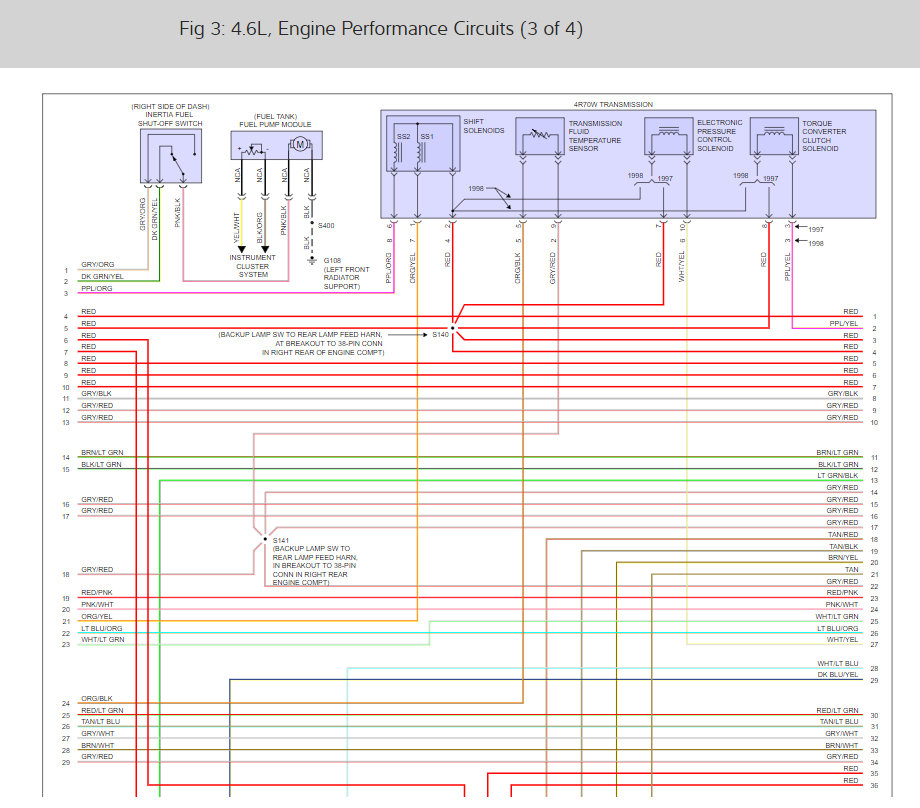Click the backup lamp harness note beside S140

click(300, 343)
